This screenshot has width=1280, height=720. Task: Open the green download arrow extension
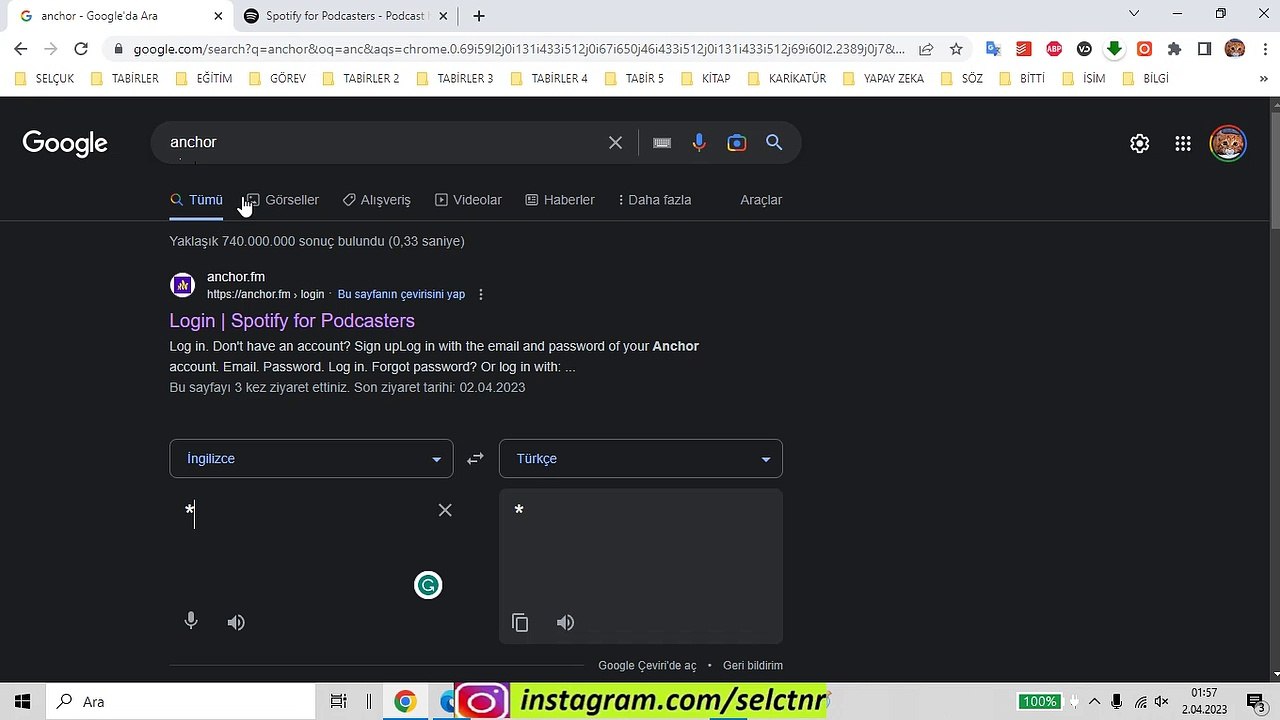click(1114, 49)
